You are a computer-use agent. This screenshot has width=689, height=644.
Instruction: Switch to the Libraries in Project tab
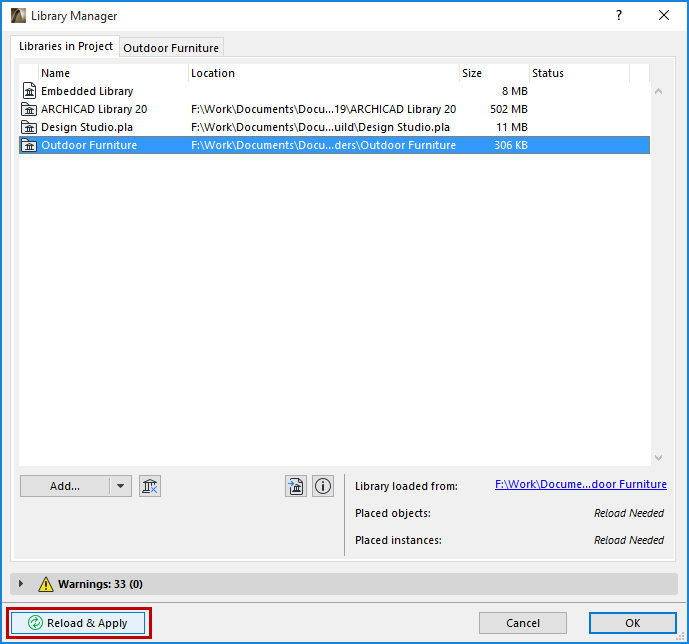point(65,46)
